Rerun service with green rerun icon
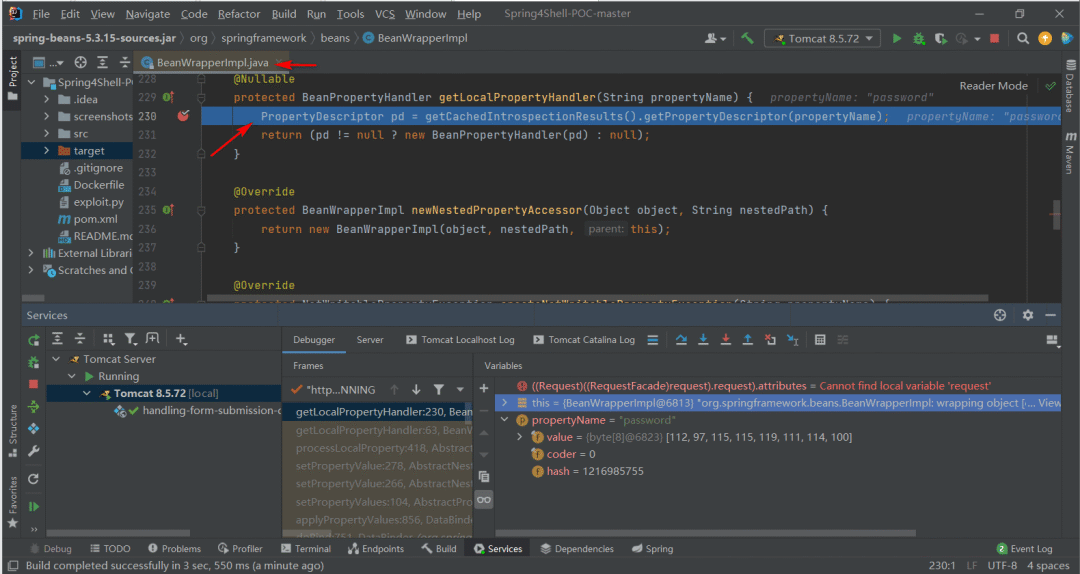Screen dimensions: 1080x574 tap(33, 340)
